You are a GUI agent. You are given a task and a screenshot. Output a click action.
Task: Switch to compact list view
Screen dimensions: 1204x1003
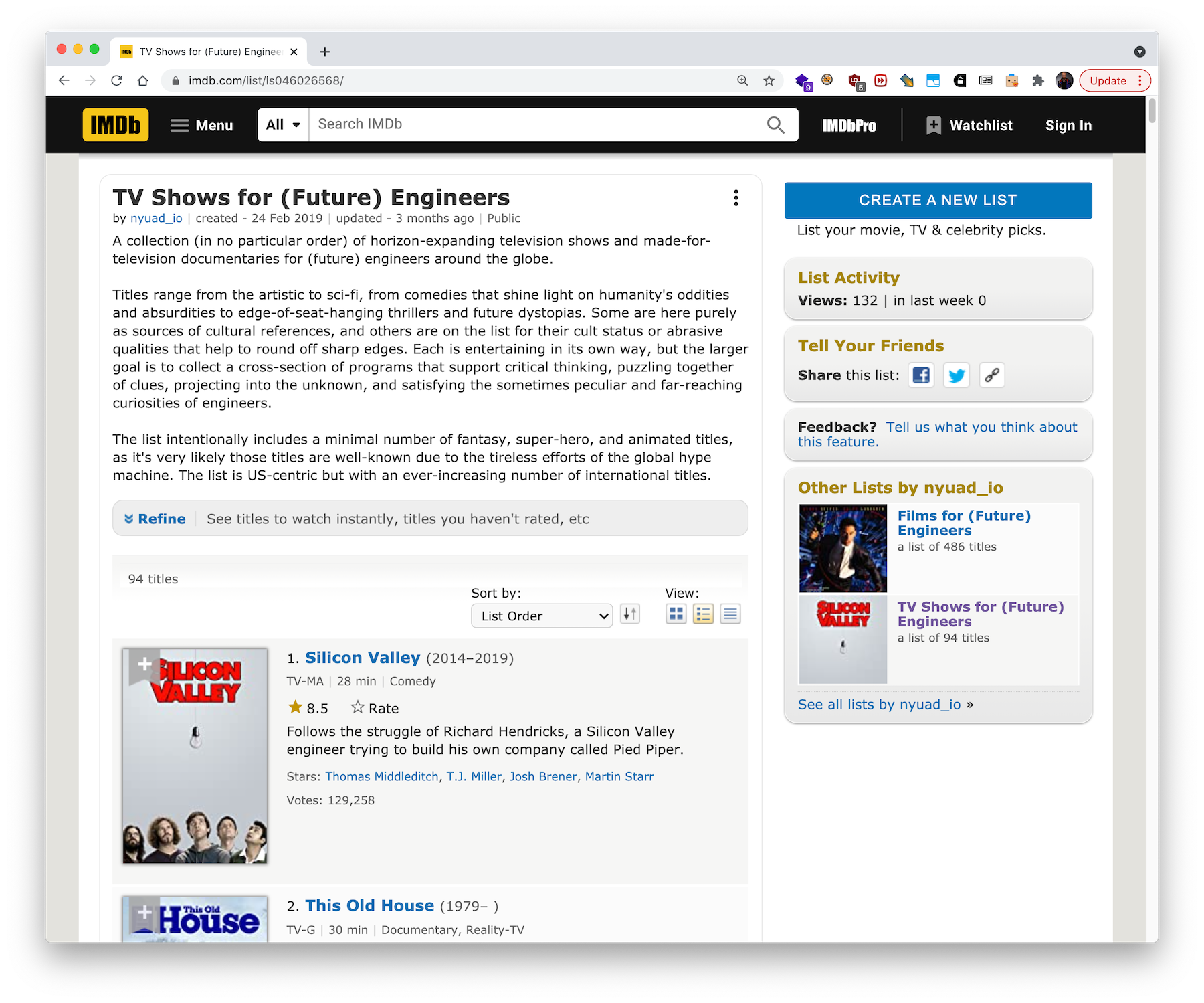pyautogui.click(x=730, y=614)
